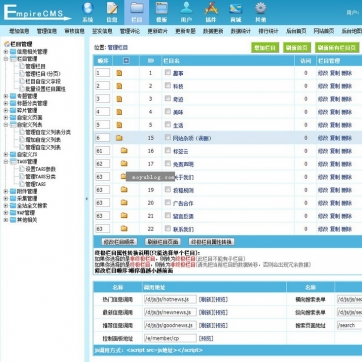Click the folder icon in row ID 22
This screenshot has height=362, width=362.
pos(124,229)
